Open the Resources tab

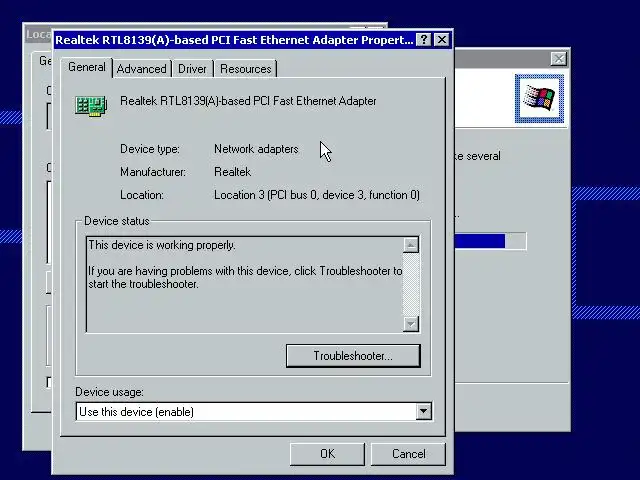pos(246,69)
